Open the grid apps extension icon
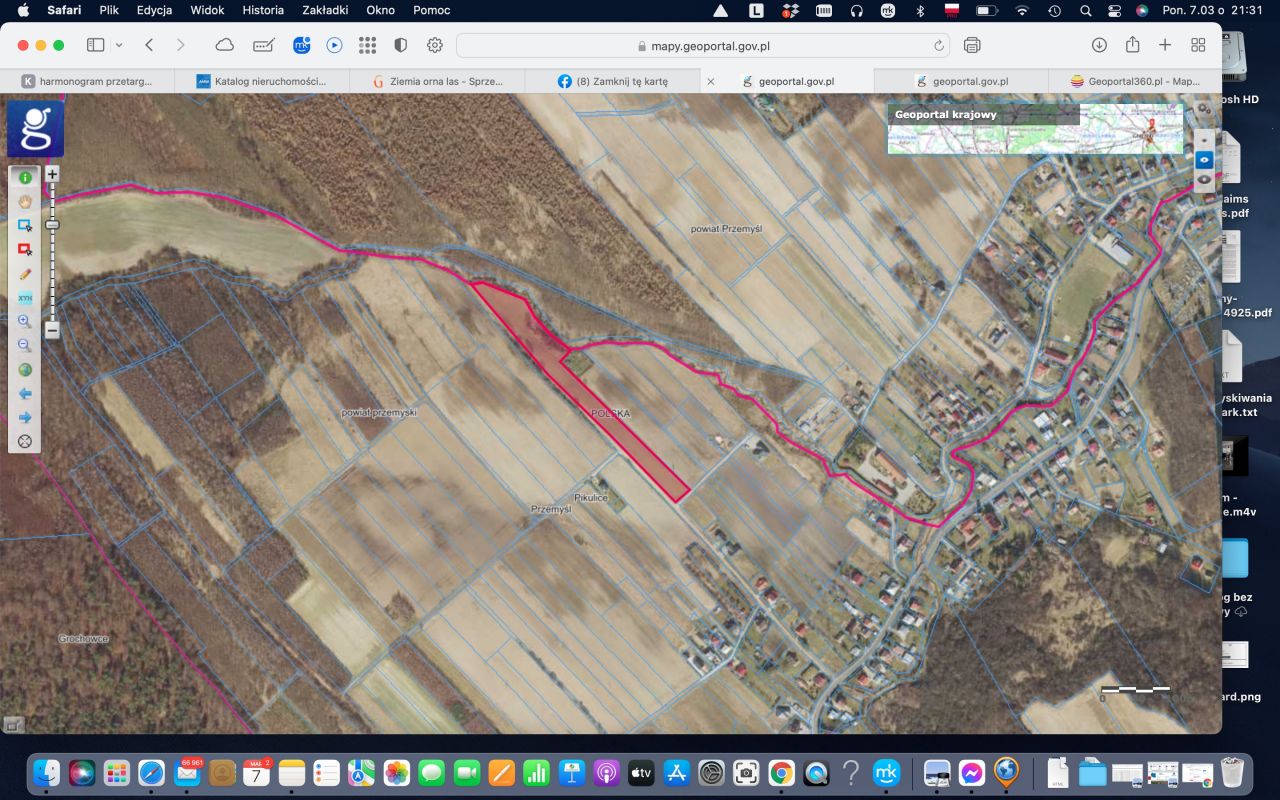Screen dimensions: 1280x800 tap(367, 45)
